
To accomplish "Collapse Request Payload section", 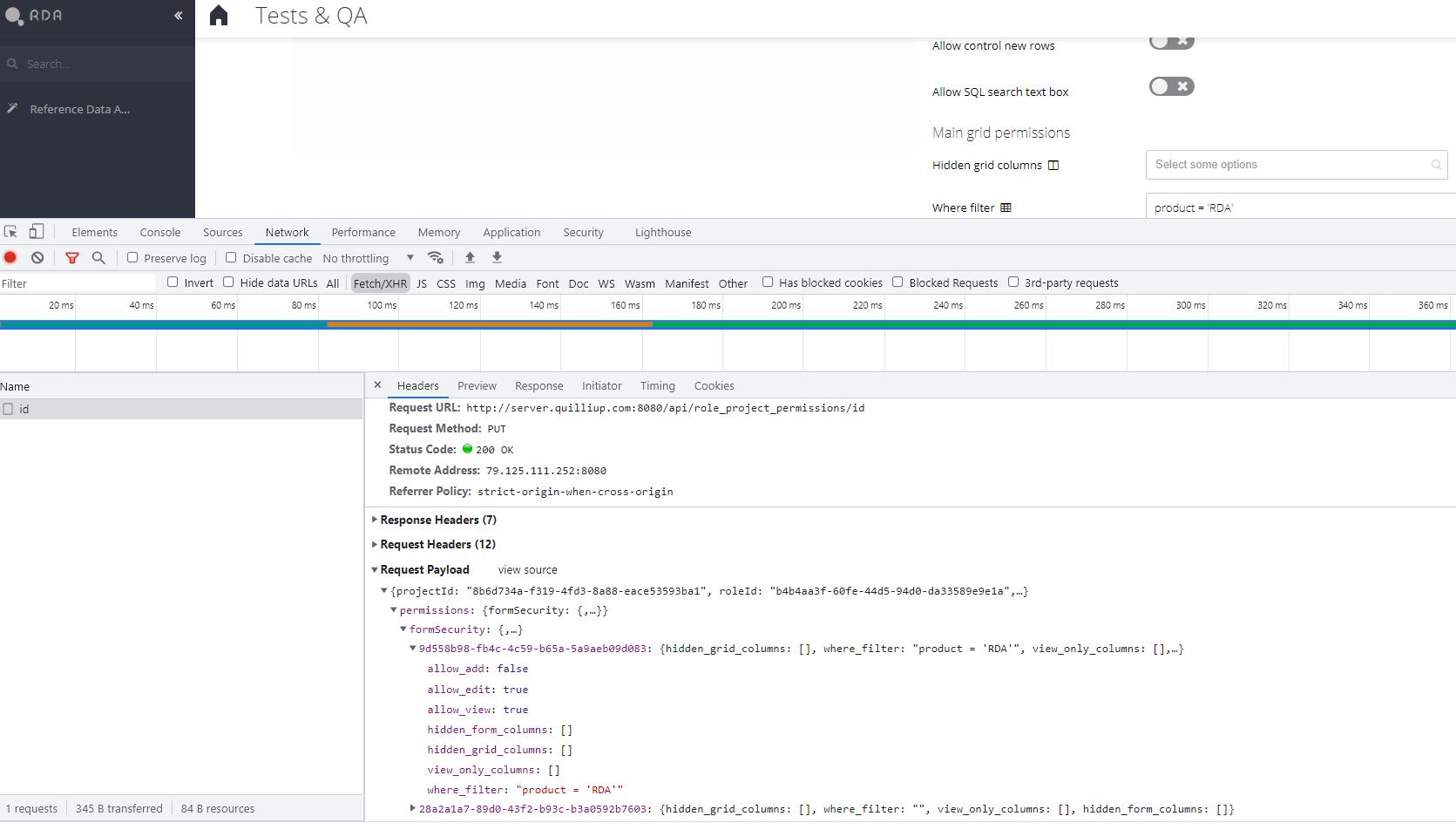I will pyautogui.click(x=375, y=569).
